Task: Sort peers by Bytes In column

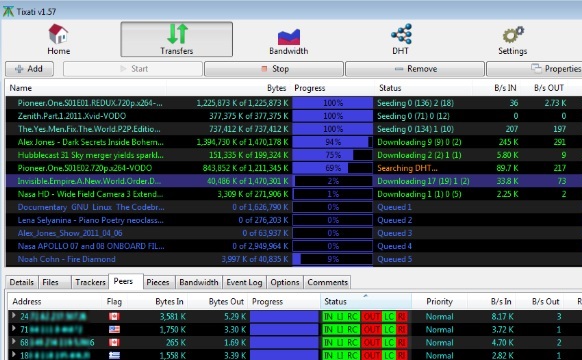Action: coord(157,301)
